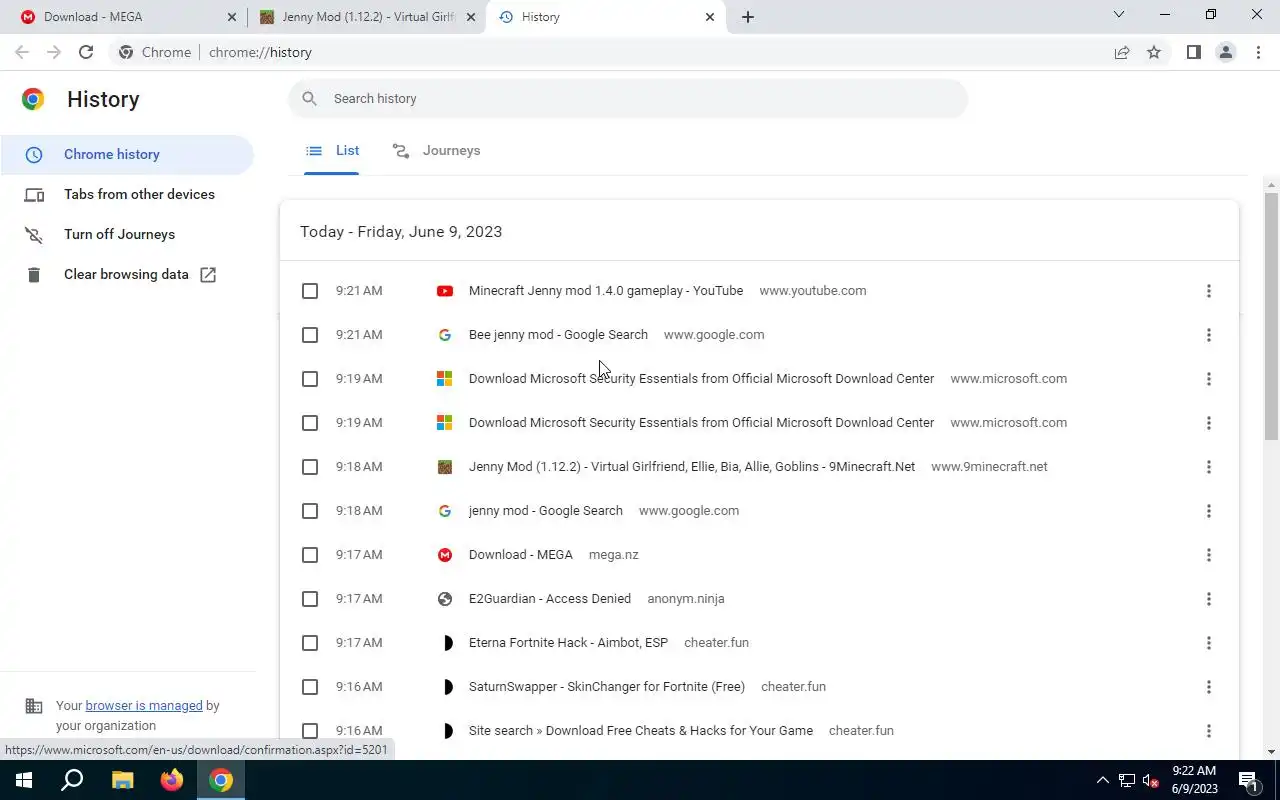Open actions menu for Download - MEGA entry

point(1208,555)
